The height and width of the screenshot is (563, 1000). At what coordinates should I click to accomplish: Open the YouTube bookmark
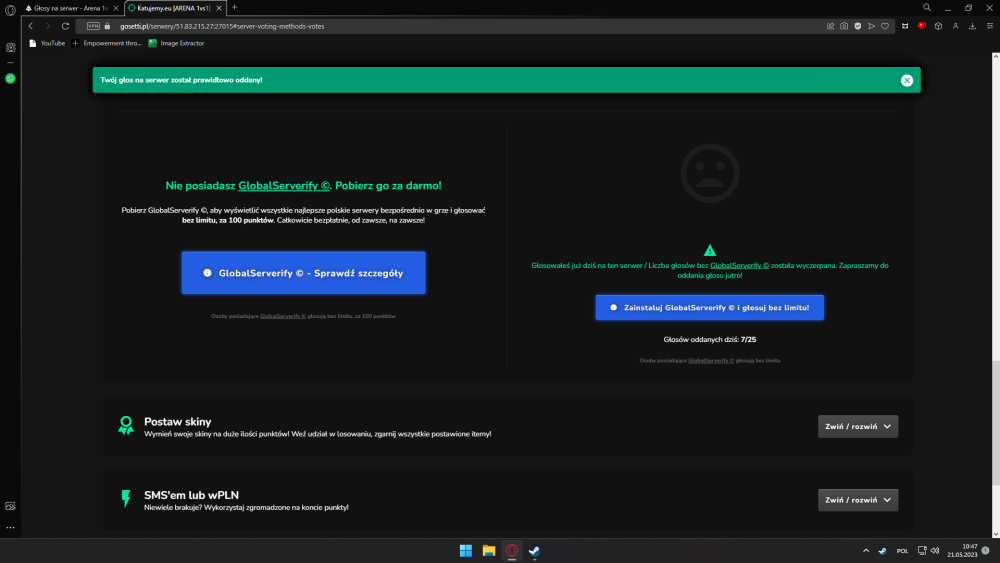[47, 43]
